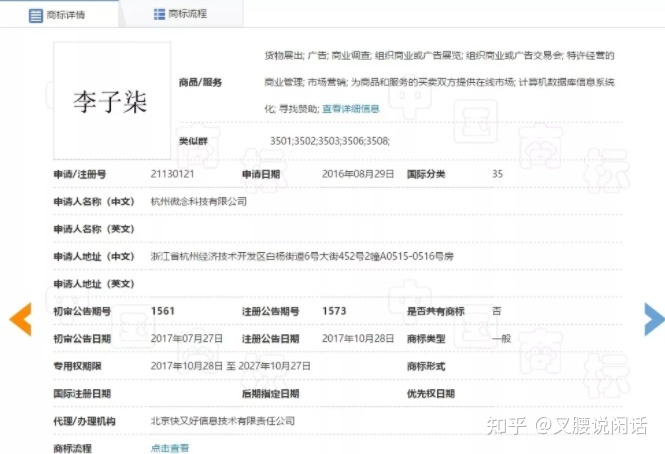Select shared trademark value 否
665x454 pixels.
497,311
